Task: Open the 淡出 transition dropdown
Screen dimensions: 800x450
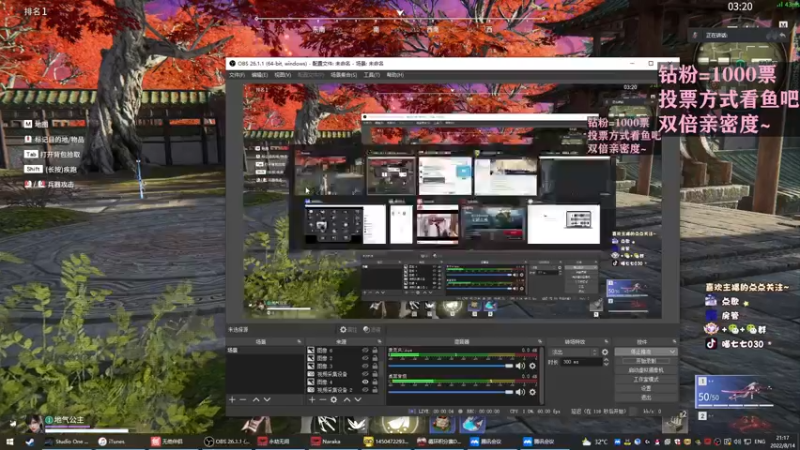Action: (x=573, y=352)
